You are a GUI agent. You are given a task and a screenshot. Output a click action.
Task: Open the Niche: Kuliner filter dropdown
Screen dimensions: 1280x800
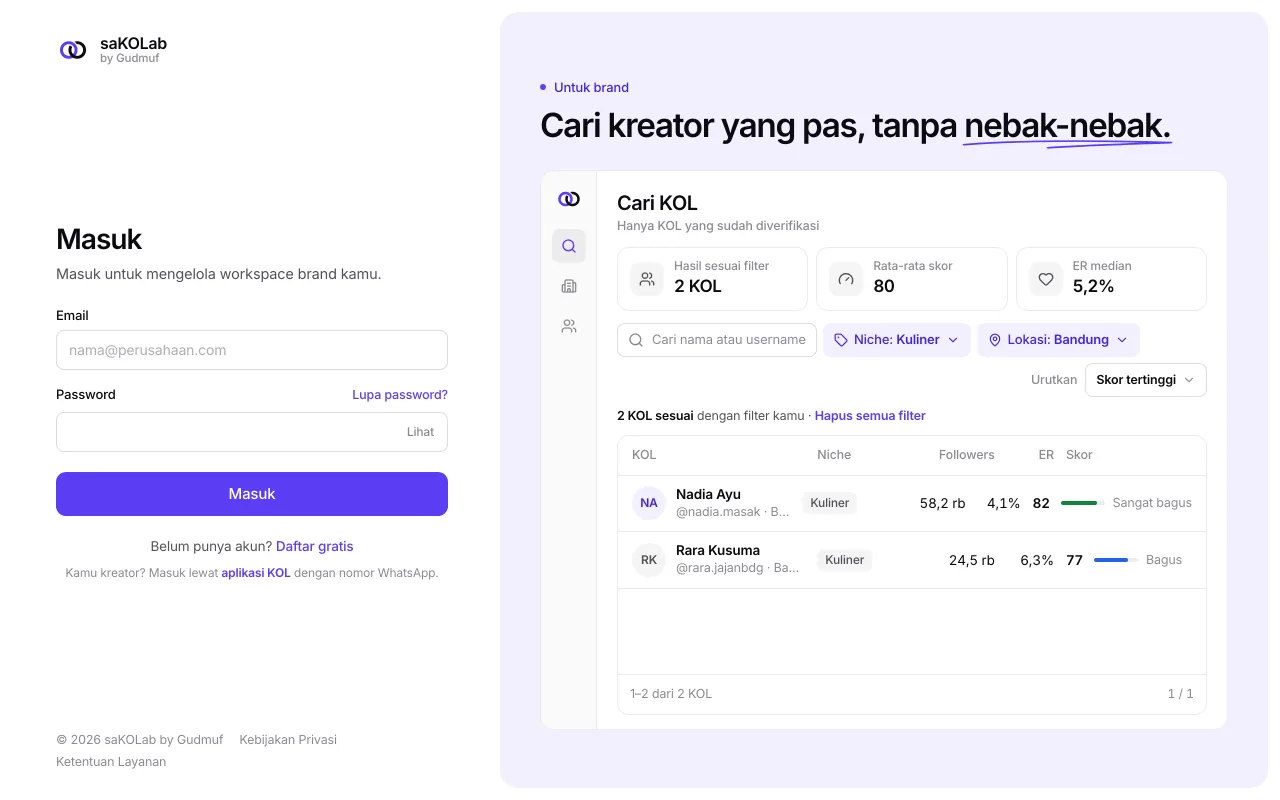coord(897,340)
